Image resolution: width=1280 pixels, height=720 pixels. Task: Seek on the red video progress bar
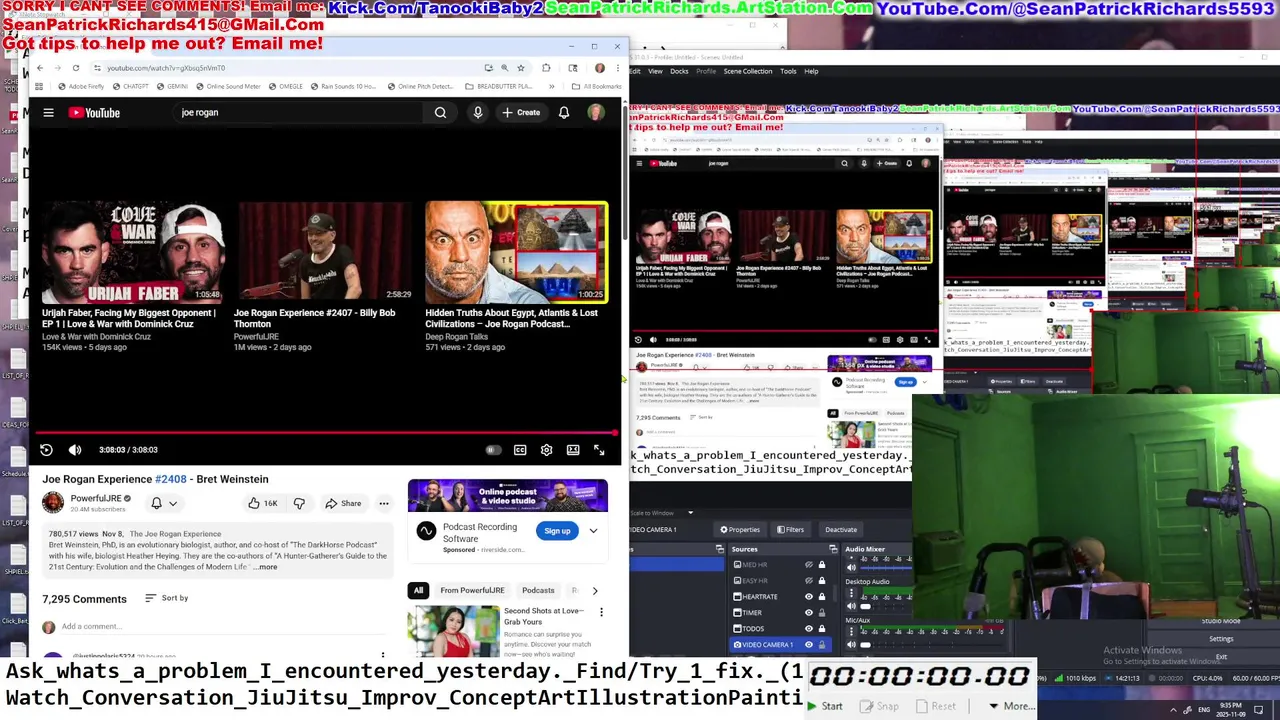(x=325, y=433)
